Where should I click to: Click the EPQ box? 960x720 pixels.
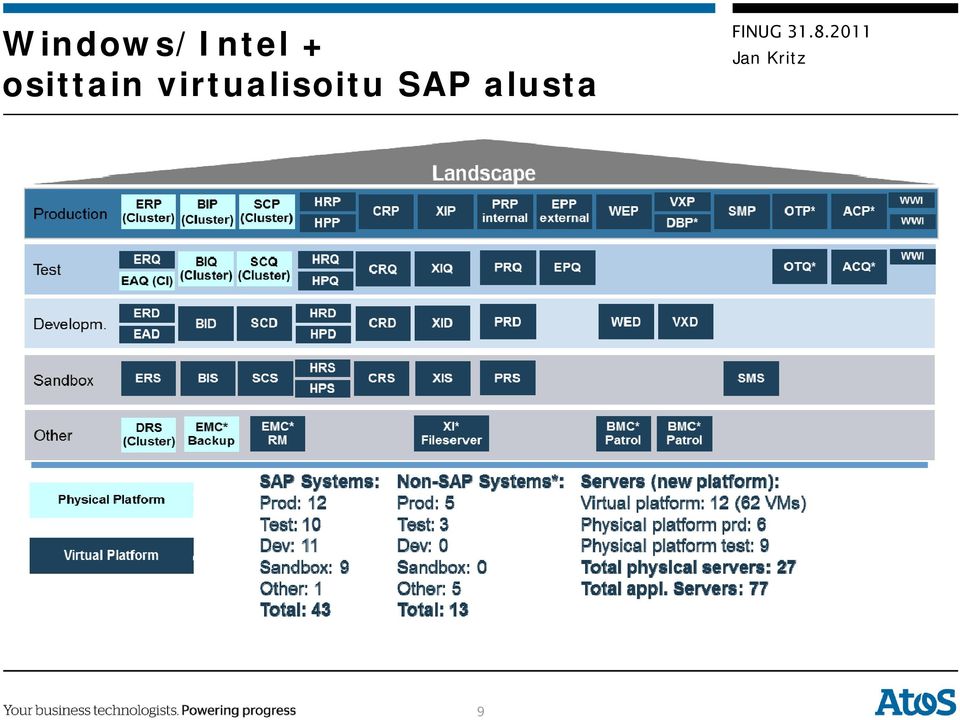tap(567, 268)
